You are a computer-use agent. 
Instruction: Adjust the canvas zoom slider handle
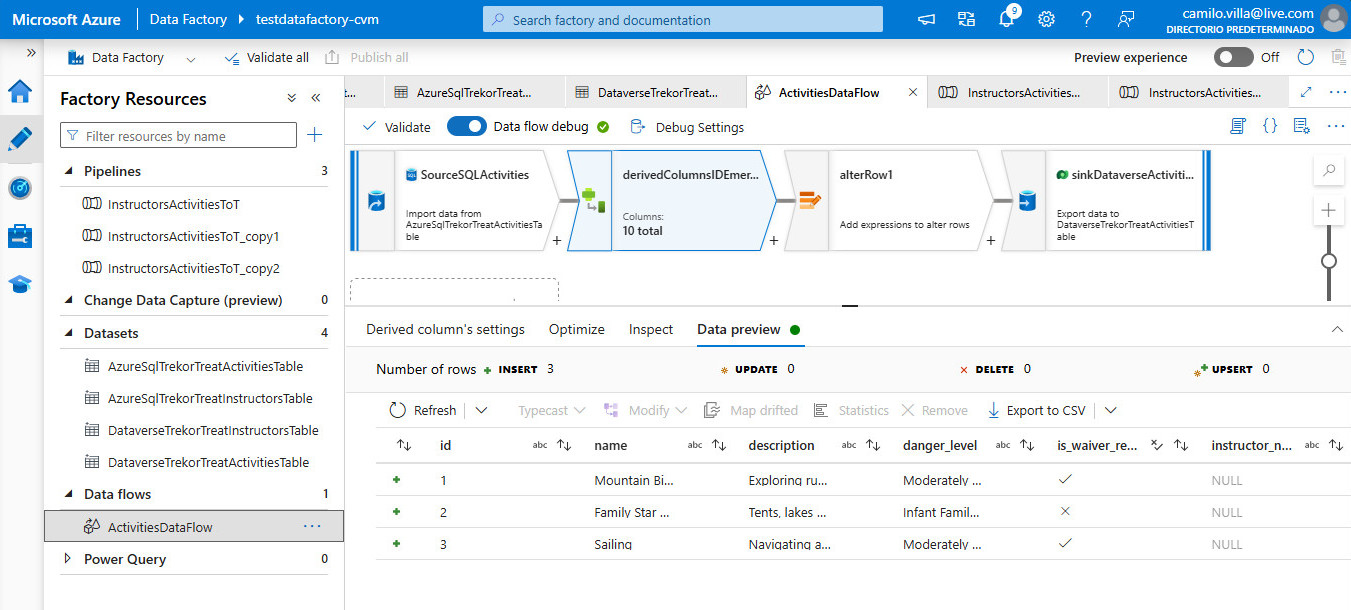click(1329, 261)
